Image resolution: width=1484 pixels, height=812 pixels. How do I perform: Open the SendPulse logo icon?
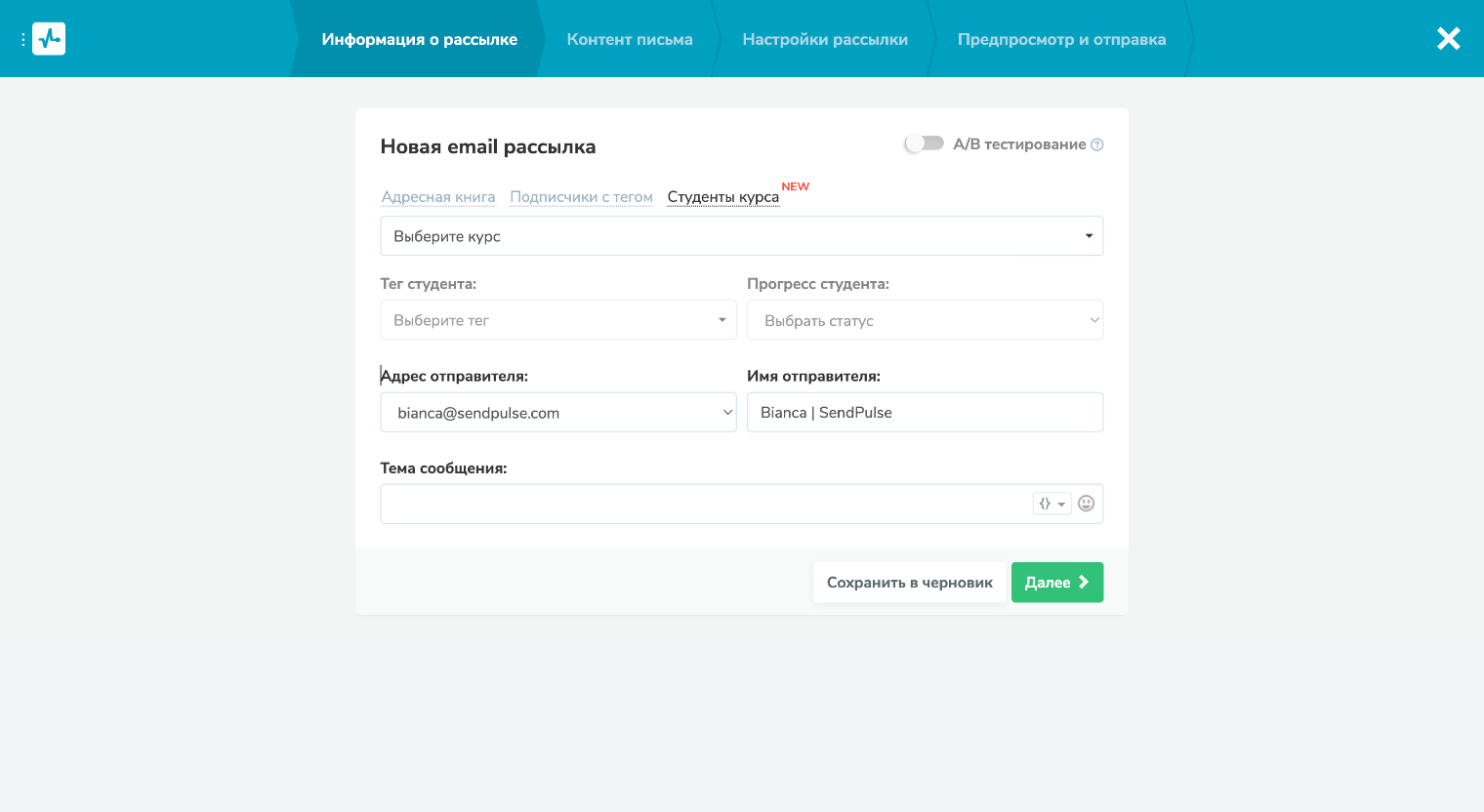[49, 39]
